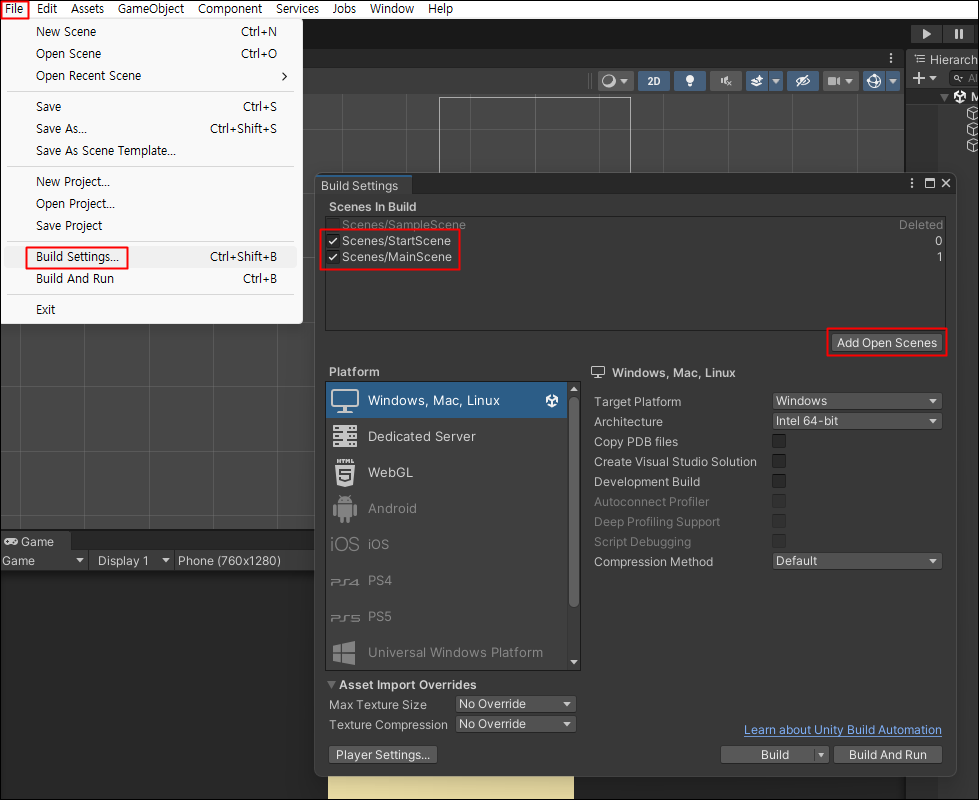Screen dimensions: 979x800
Task: Open the Gizmos dropdown arrow
Action: pyautogui.click(x=893, y=81)
